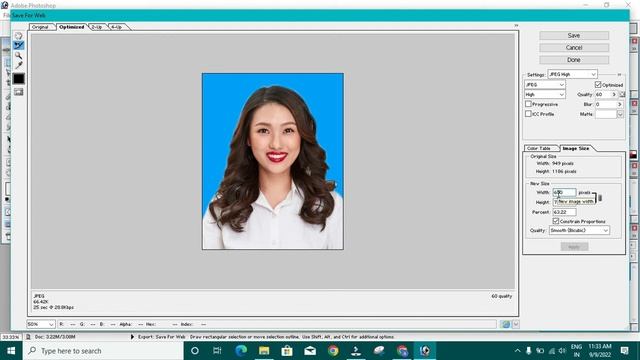
Task: Open Cortana from the taskbar
Action: tap(195, 351)
